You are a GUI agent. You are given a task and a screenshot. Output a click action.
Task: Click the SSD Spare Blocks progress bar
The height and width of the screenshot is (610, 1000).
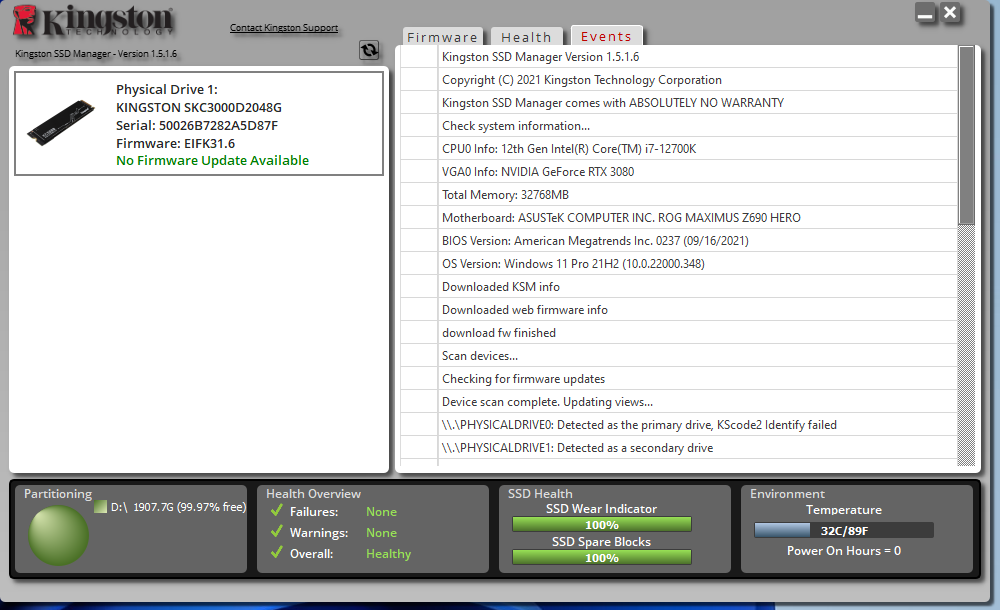601,557
